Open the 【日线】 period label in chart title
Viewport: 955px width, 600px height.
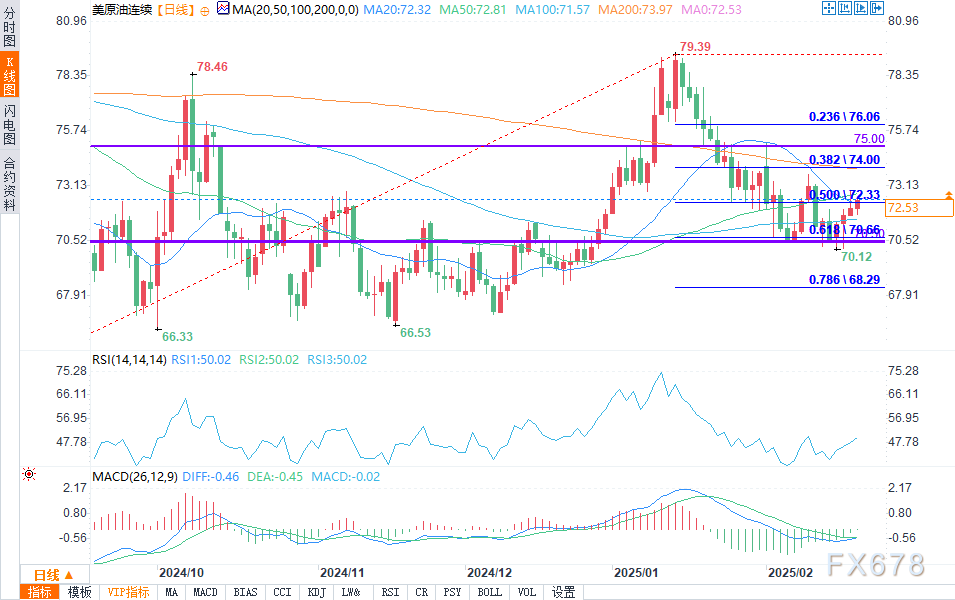(x=175, y=10)
